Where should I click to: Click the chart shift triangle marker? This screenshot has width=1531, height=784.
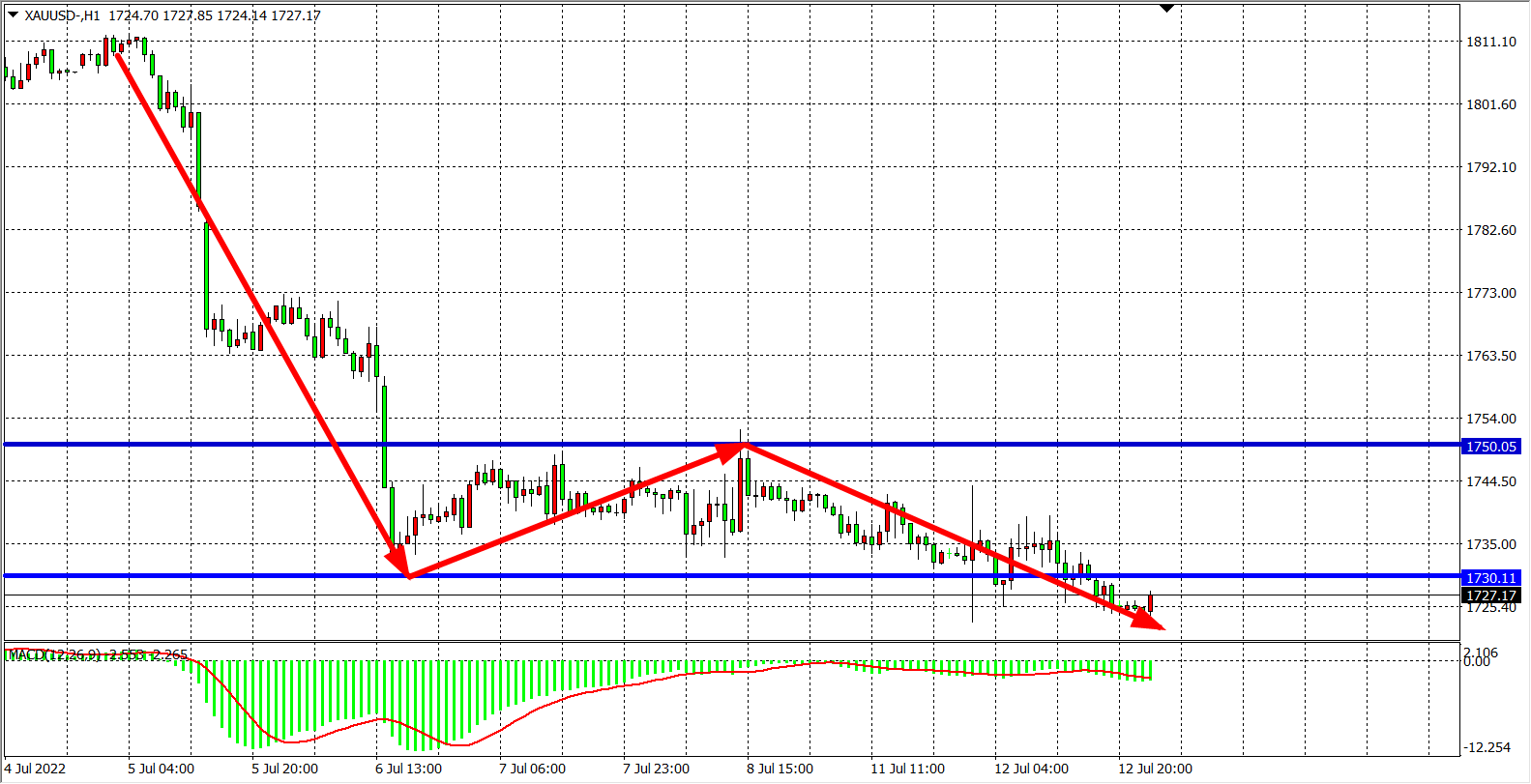click(x=1166, y=9)
